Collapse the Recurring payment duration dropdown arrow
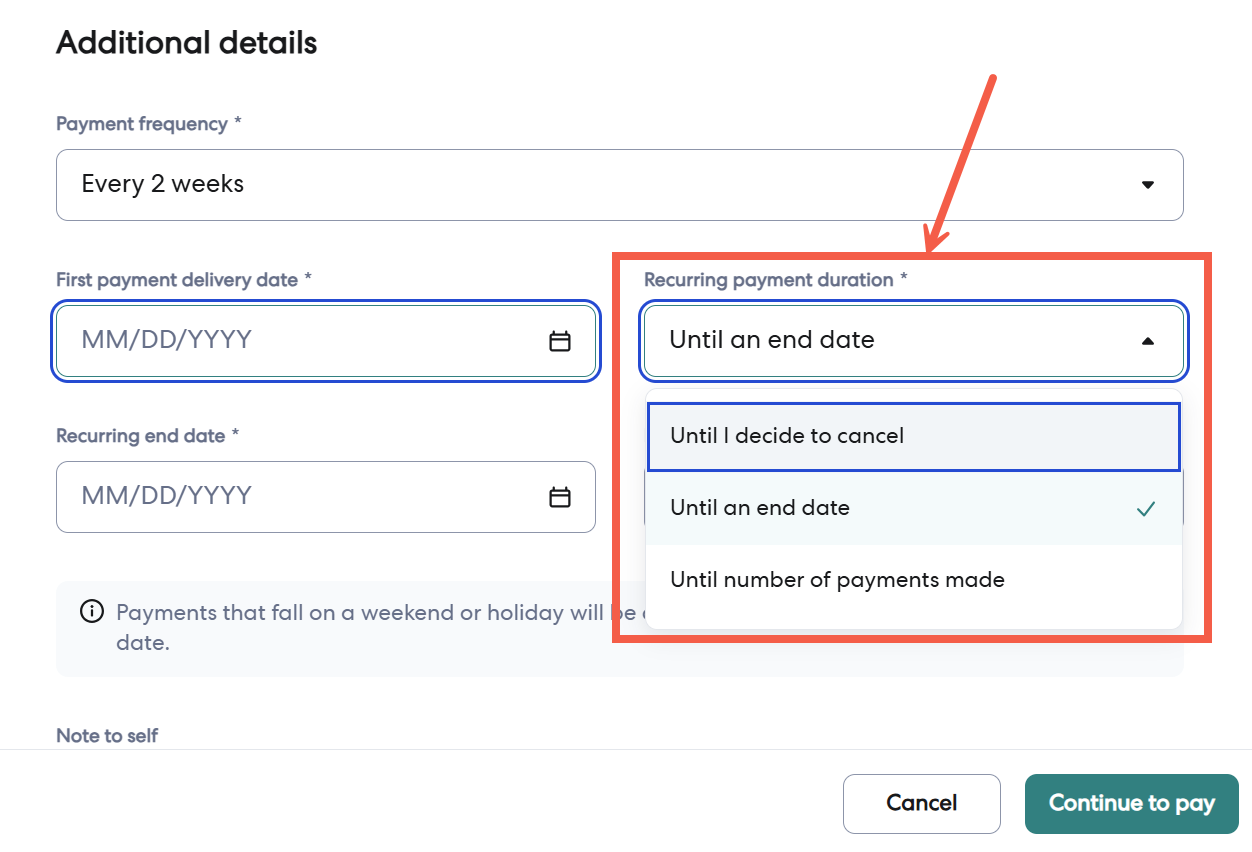This screenshot has height=852, width=1252. coord(1148,341)
